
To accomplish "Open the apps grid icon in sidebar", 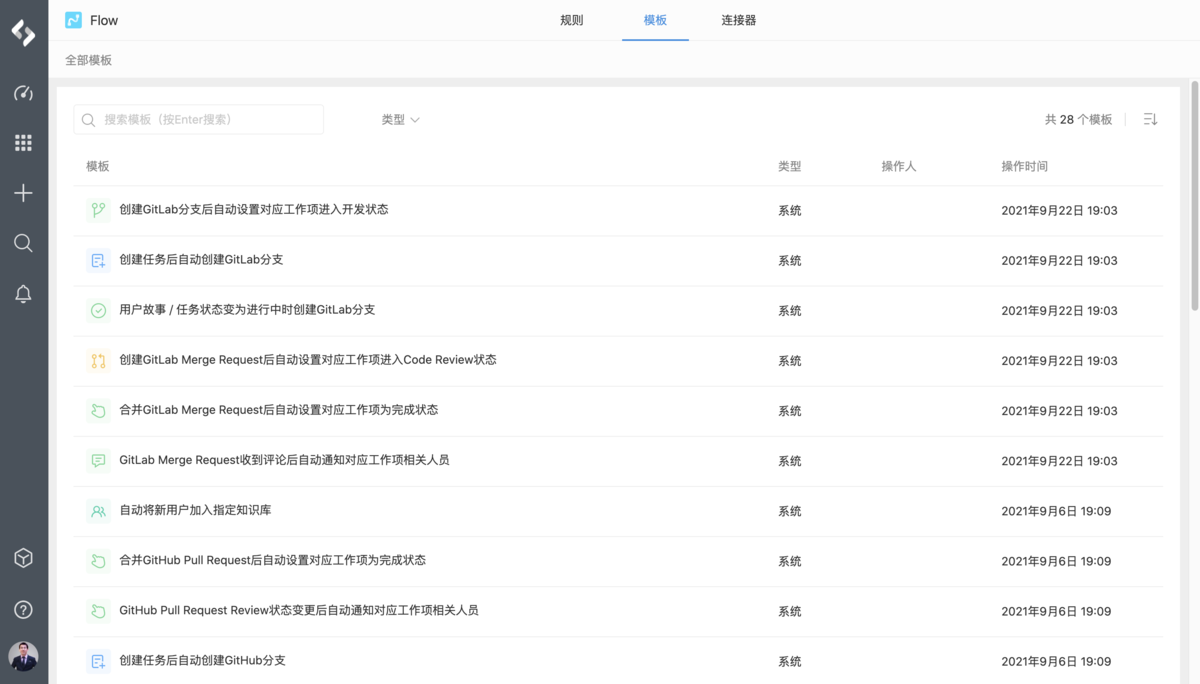I will tap(23, 143).
